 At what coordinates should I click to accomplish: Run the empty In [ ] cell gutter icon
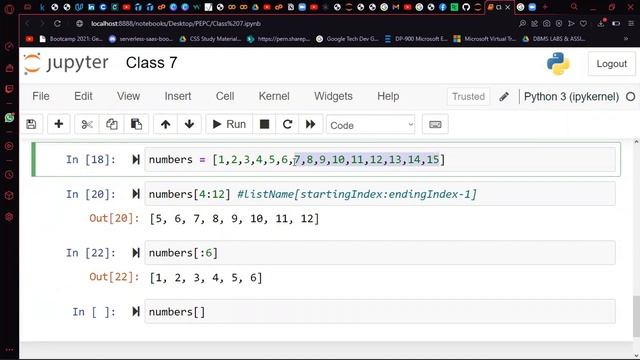(x=136, y=312)
